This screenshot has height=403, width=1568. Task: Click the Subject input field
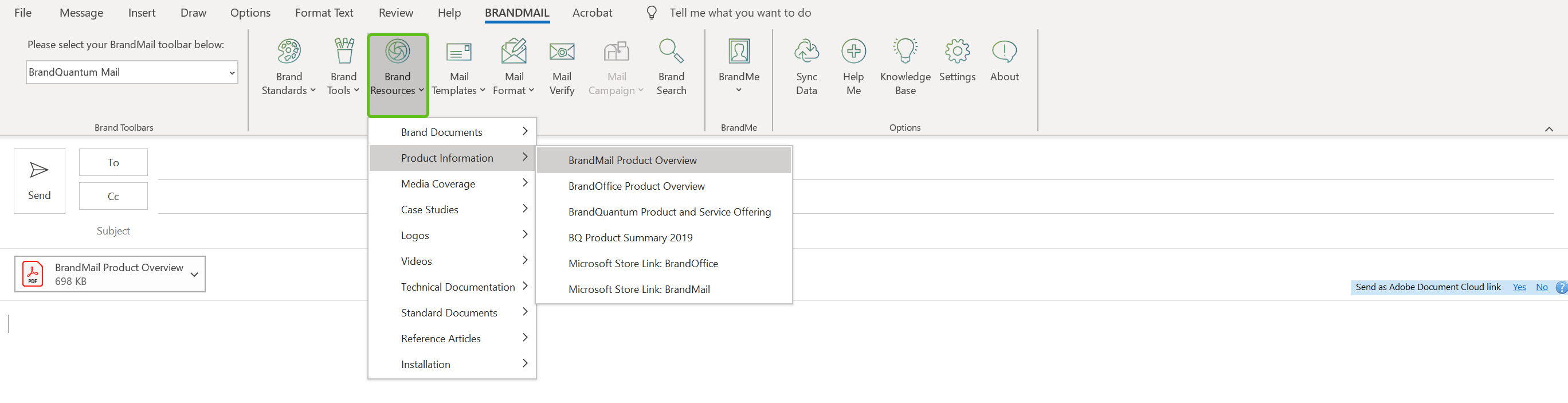click(x=856, y=232)
